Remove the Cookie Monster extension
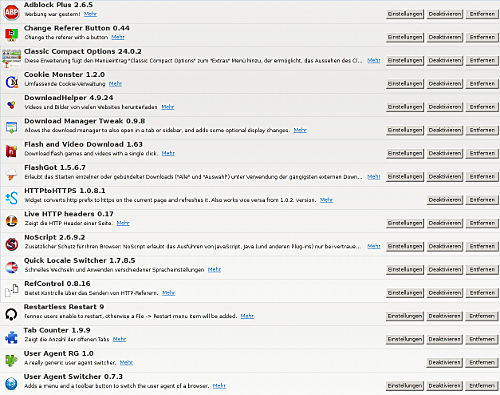This screenshot has height=395, width=500. [x=482, y=84]
